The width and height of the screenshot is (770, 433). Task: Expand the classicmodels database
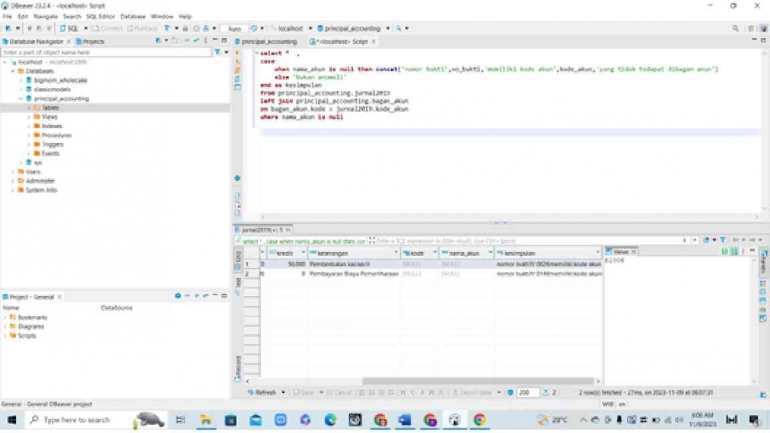(x=21, y=89)
